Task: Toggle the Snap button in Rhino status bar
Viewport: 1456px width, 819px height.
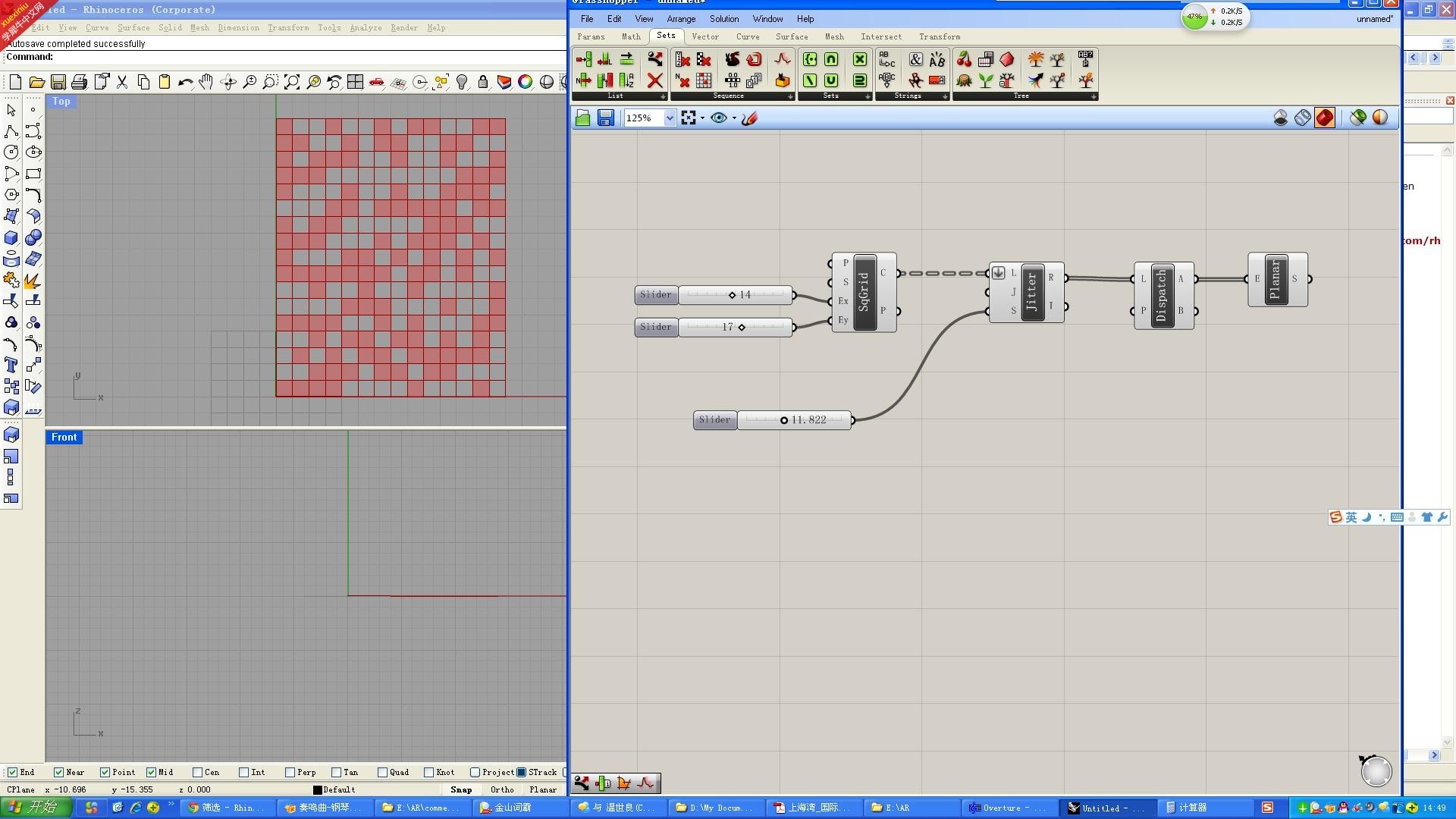Action: point(461,789)
